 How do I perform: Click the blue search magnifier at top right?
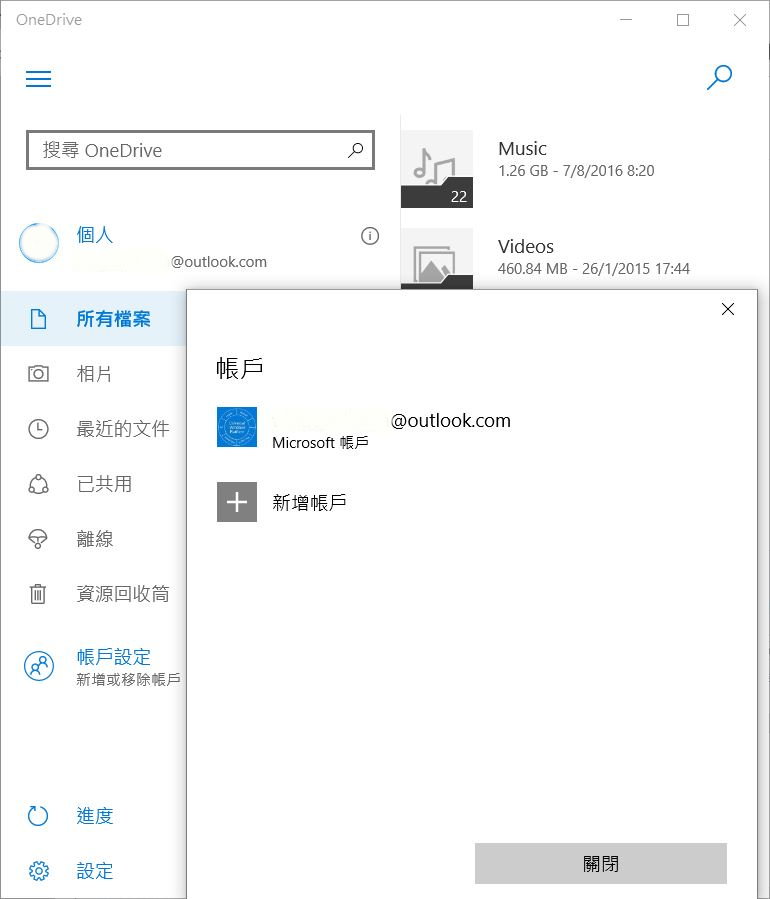pos(719,77)
